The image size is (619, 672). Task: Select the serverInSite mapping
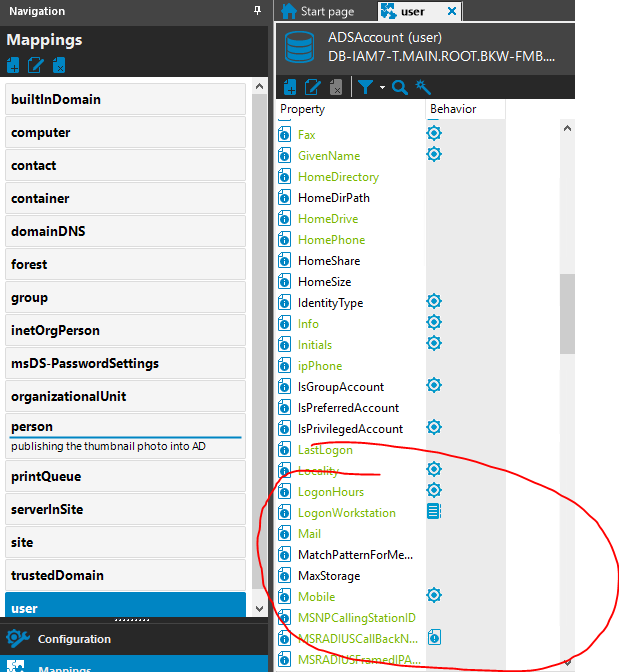pos(125,509)
